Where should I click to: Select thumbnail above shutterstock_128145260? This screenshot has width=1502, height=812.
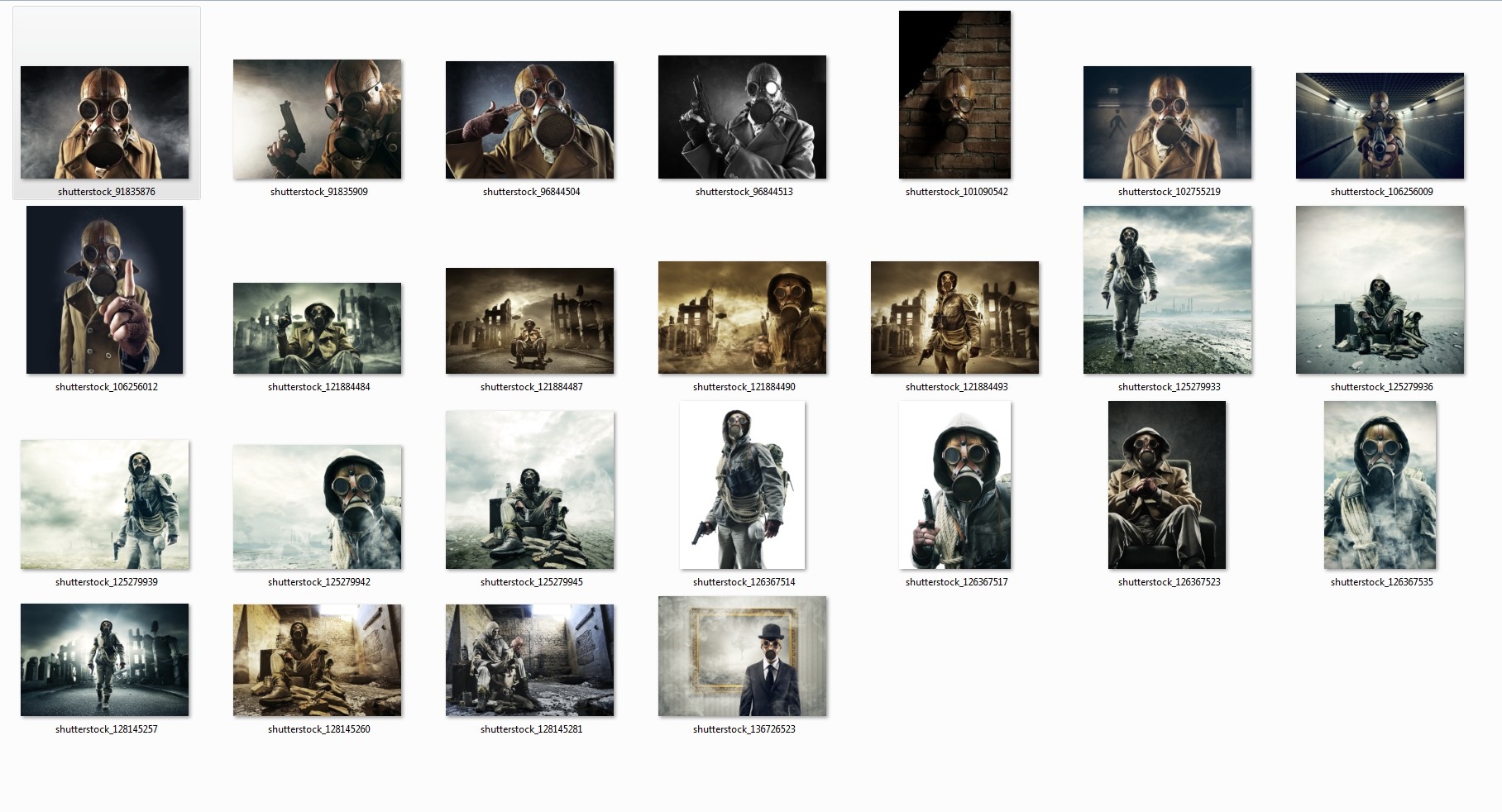click(x=318, y=660)
